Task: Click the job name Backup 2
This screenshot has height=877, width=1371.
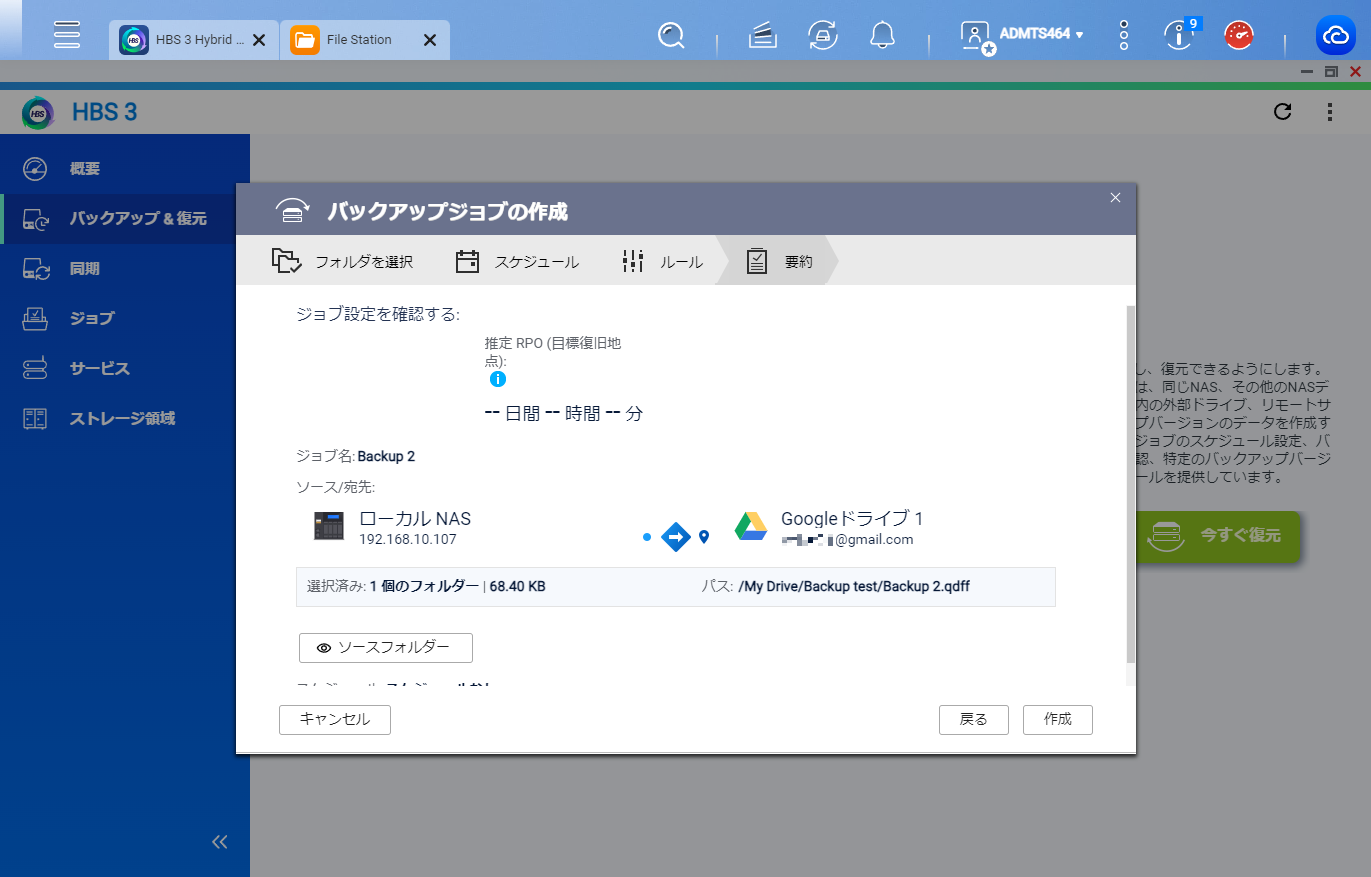Action: [386, 457]
